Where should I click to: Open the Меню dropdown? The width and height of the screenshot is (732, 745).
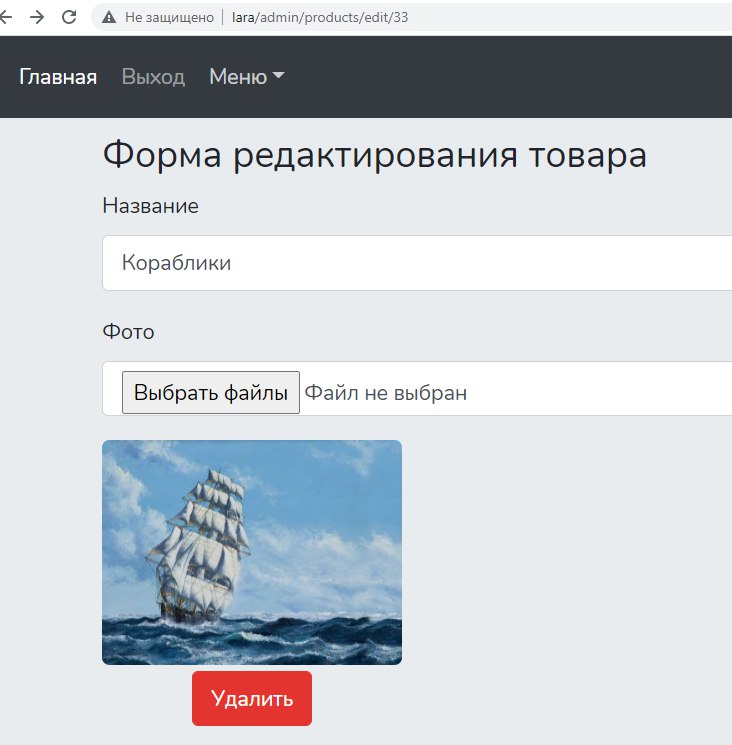(247, 76)
